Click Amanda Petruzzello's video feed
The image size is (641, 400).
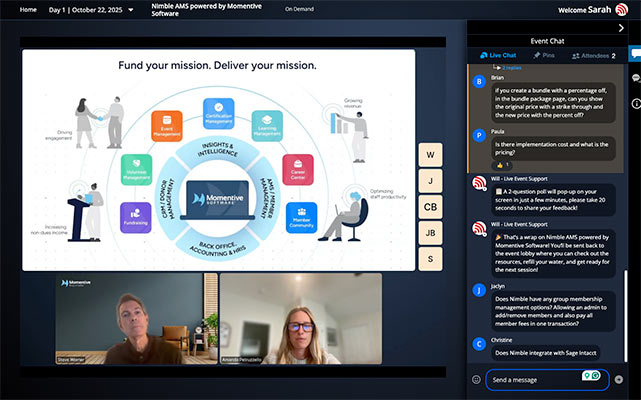[x=301, y=319]
